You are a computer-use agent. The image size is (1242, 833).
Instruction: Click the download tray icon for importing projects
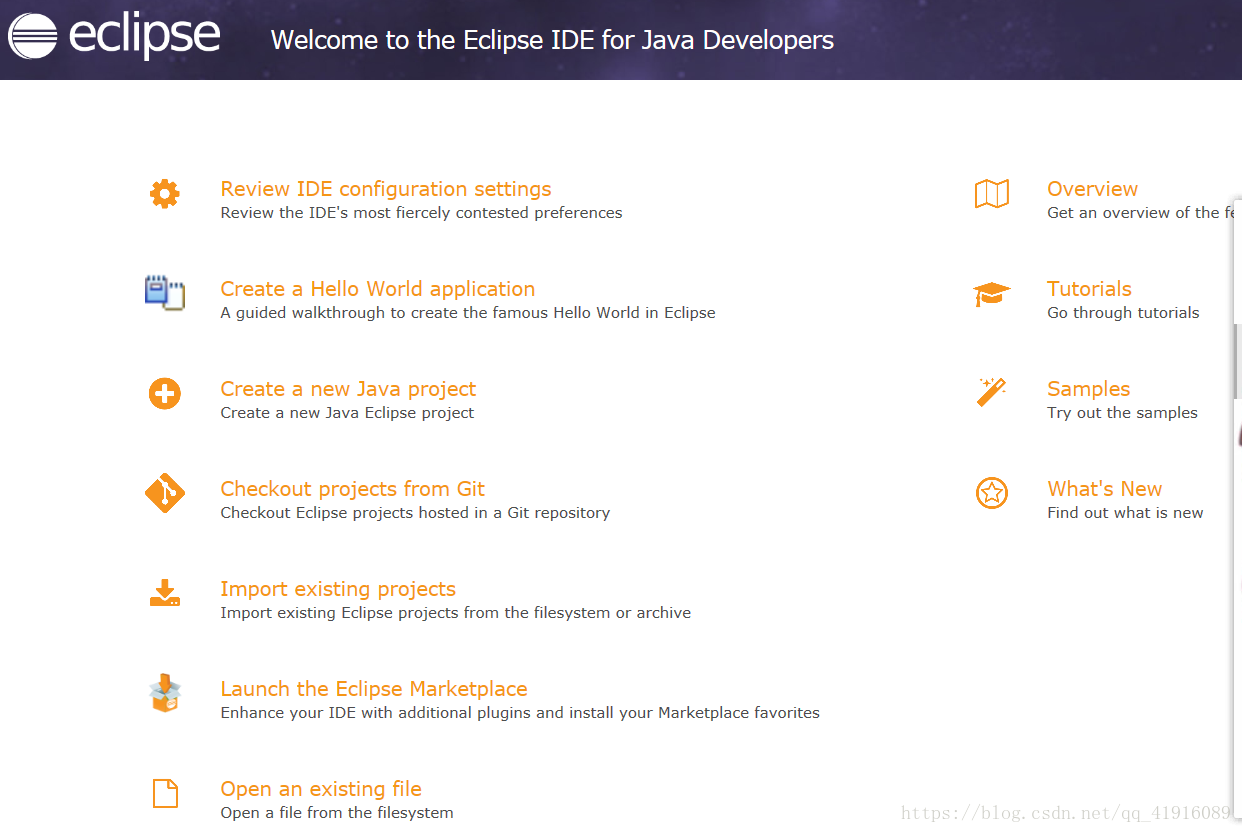coord(165,594)
